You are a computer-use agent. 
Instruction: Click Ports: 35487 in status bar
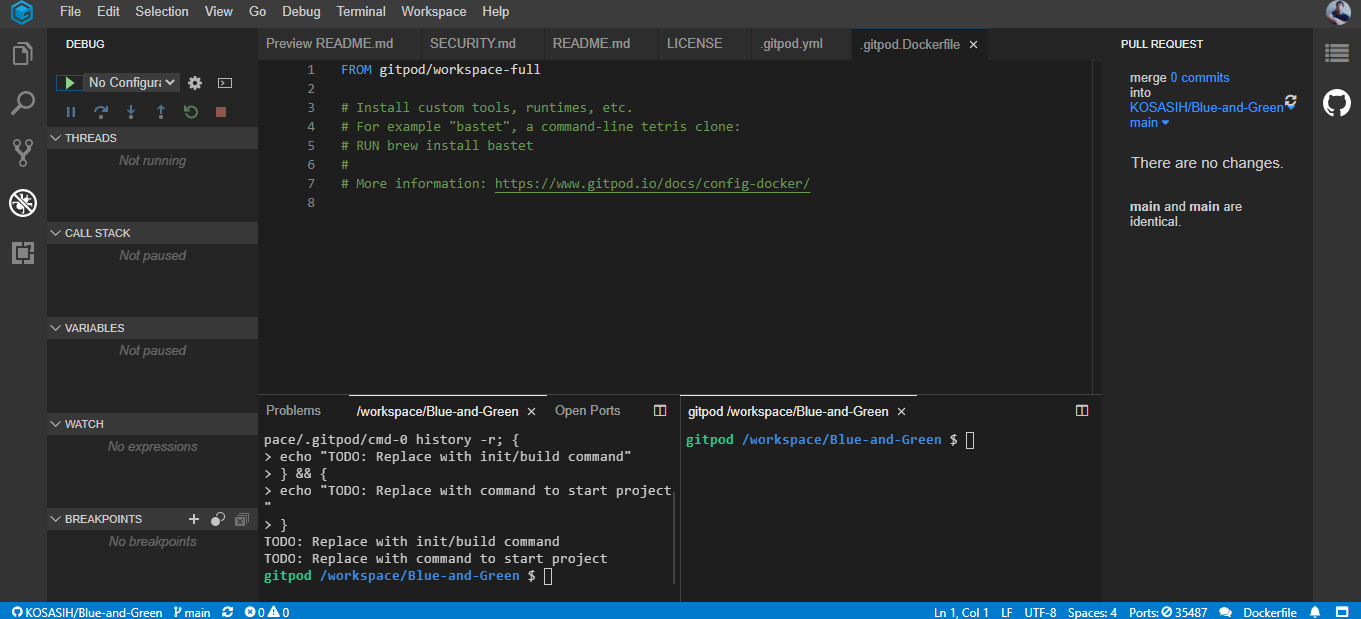(1168, 612)
